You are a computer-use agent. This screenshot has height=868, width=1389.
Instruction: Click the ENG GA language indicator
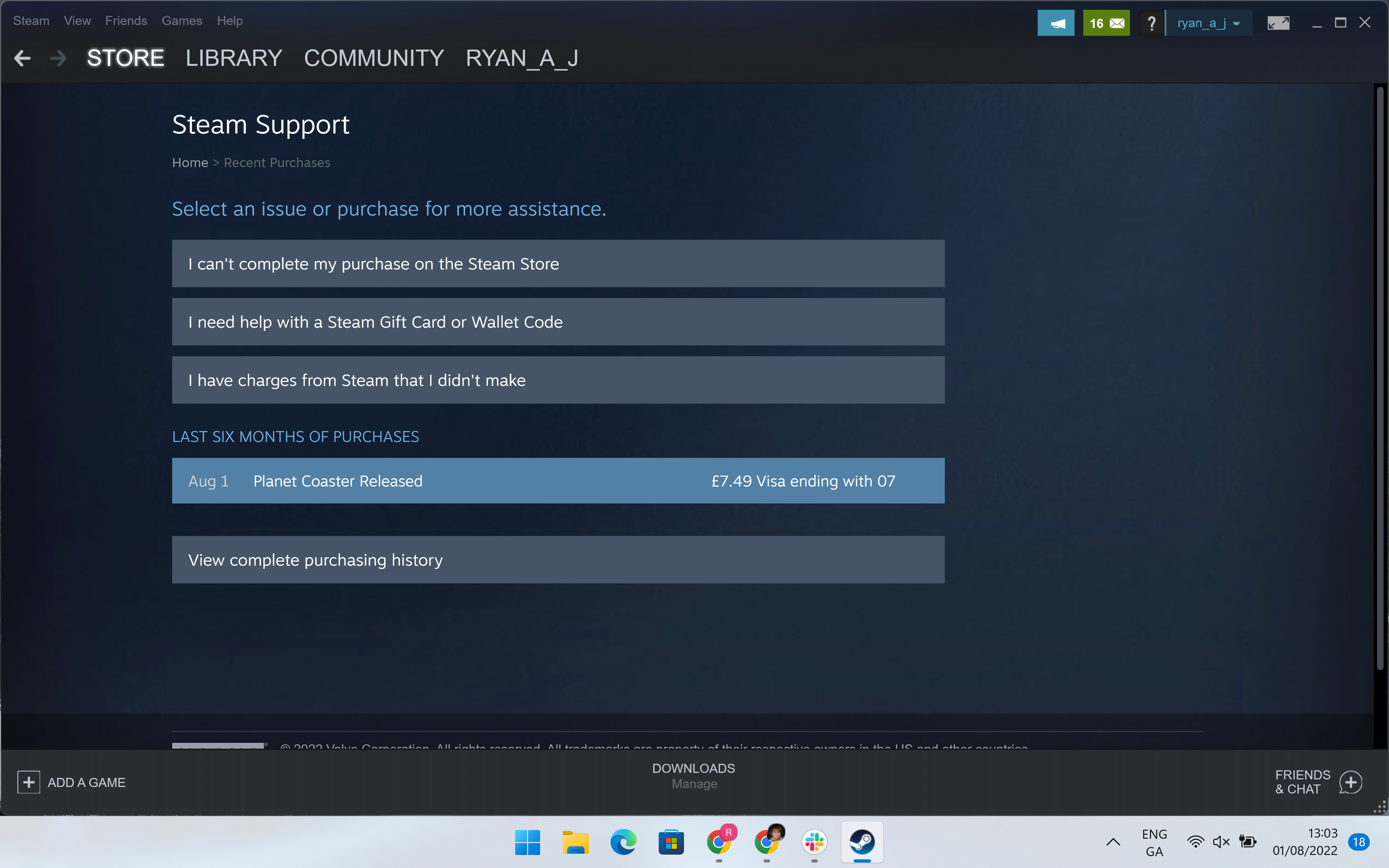tap(1154, 842)
